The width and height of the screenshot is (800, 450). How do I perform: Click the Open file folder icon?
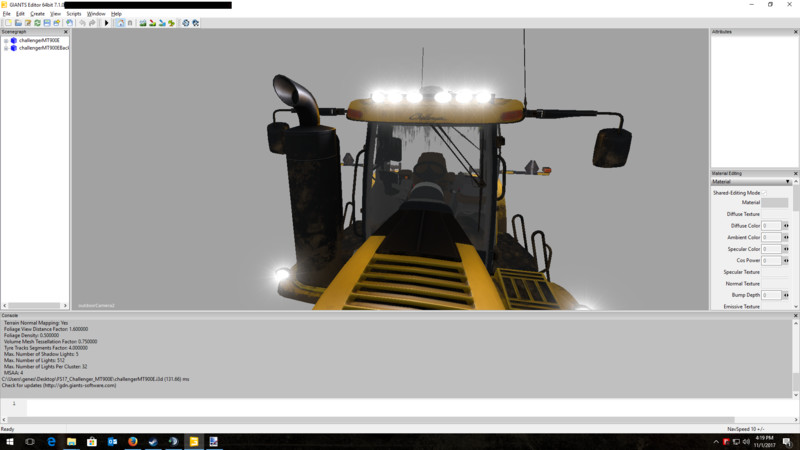(17, 23)
